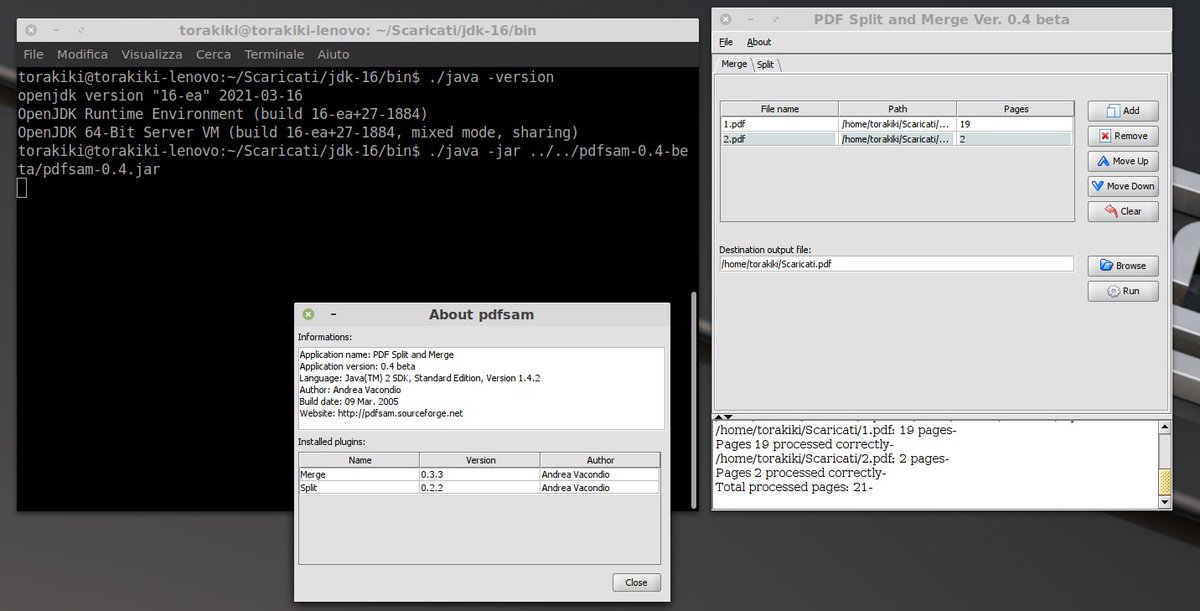Click the version cell 0.3.3

(x=480, y=474)
